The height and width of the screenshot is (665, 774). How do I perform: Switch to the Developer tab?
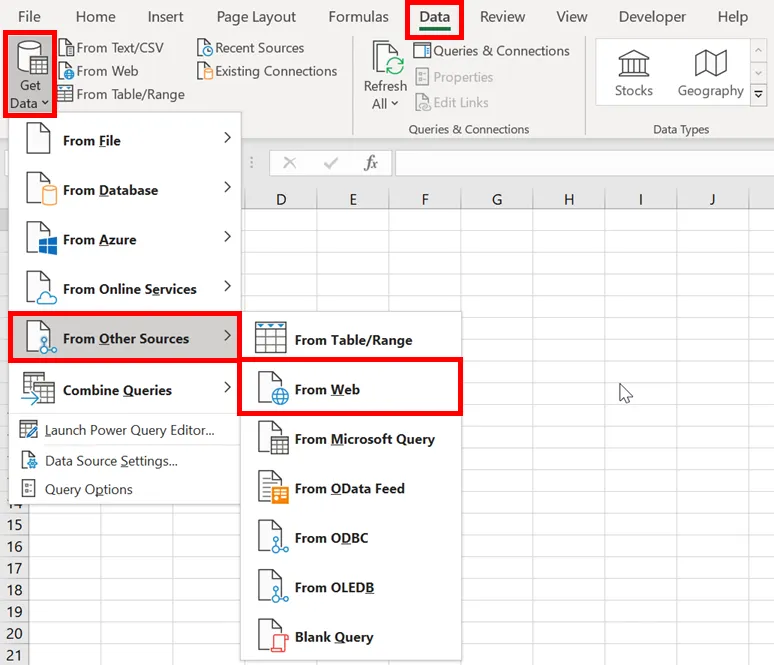[x=652, y=17]
